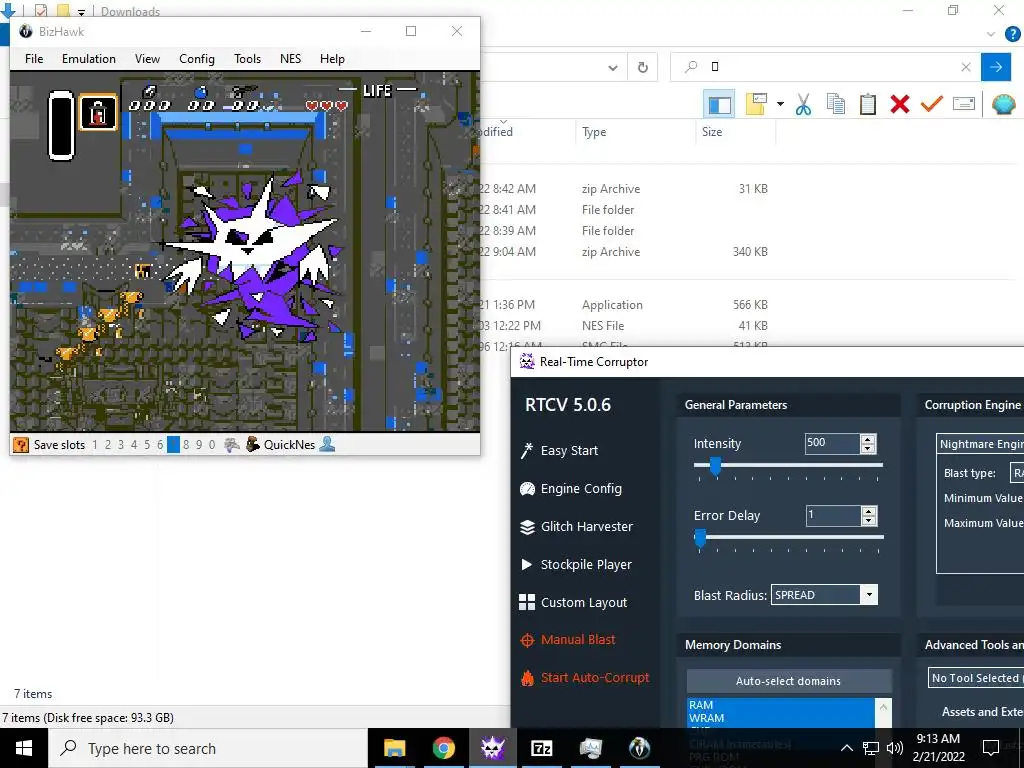Click the yellow Properties note icon in Explorer
The image size is (1024, 768).
pyautogui.click(x=756, y=104)
